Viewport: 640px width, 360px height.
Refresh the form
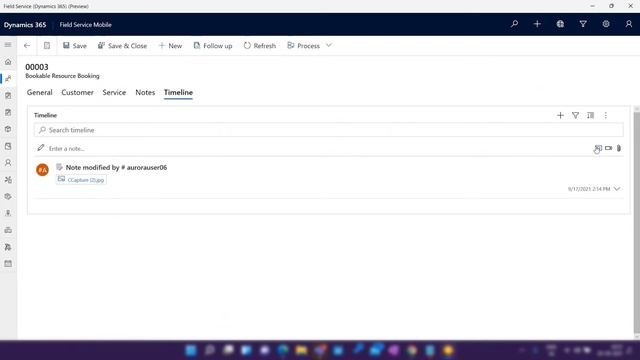pyautogui.click(x=260, y=46)
